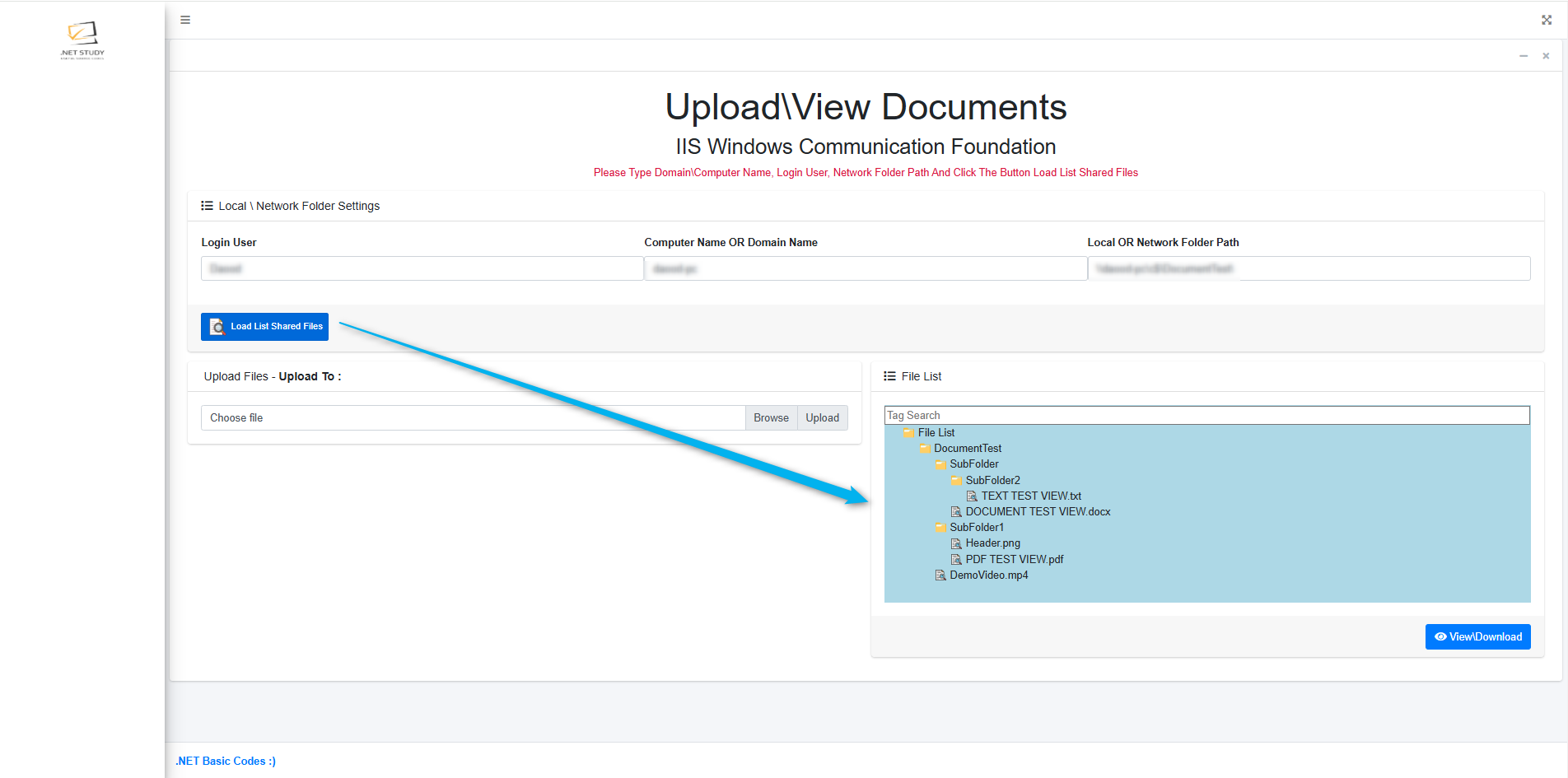This screenshot has width=1568, height=778.
Task: Click the search icon inside Load List Shared Files button
Action: (217, 326)
